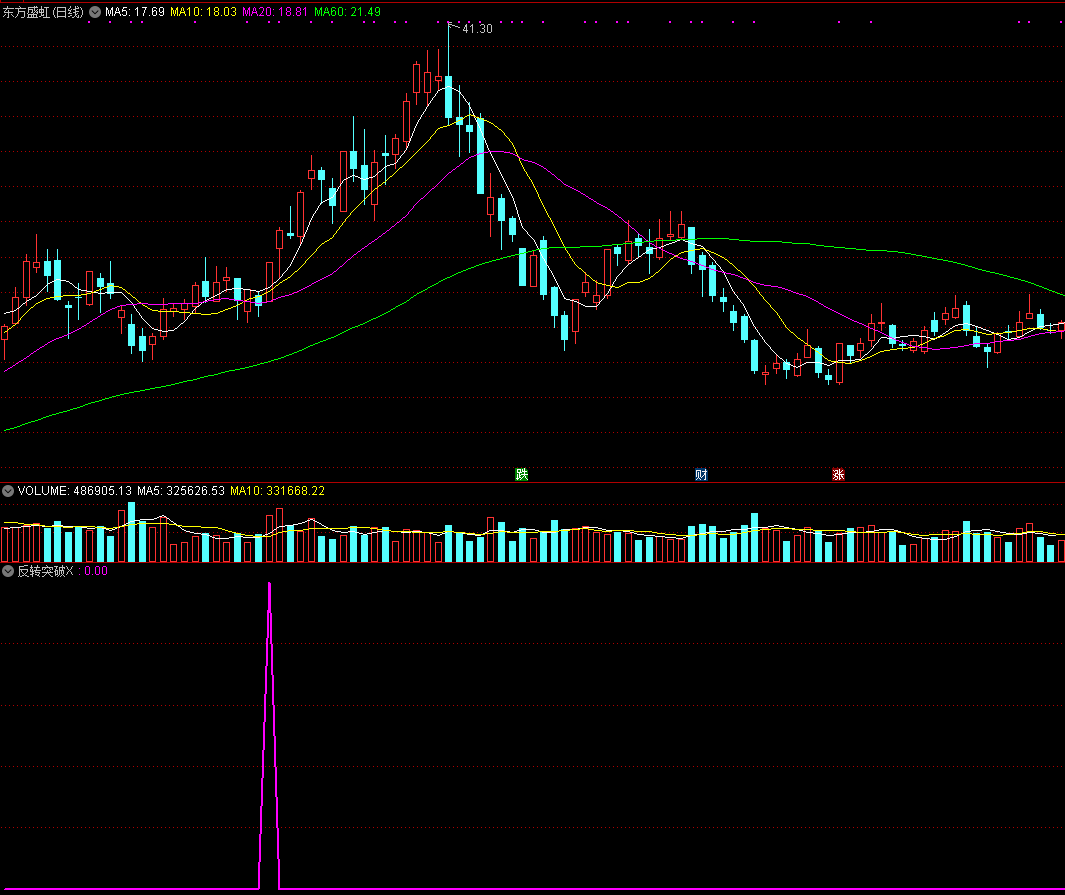
Task: Click the blue 财 marker icon
Action: [x=702, y=474]
